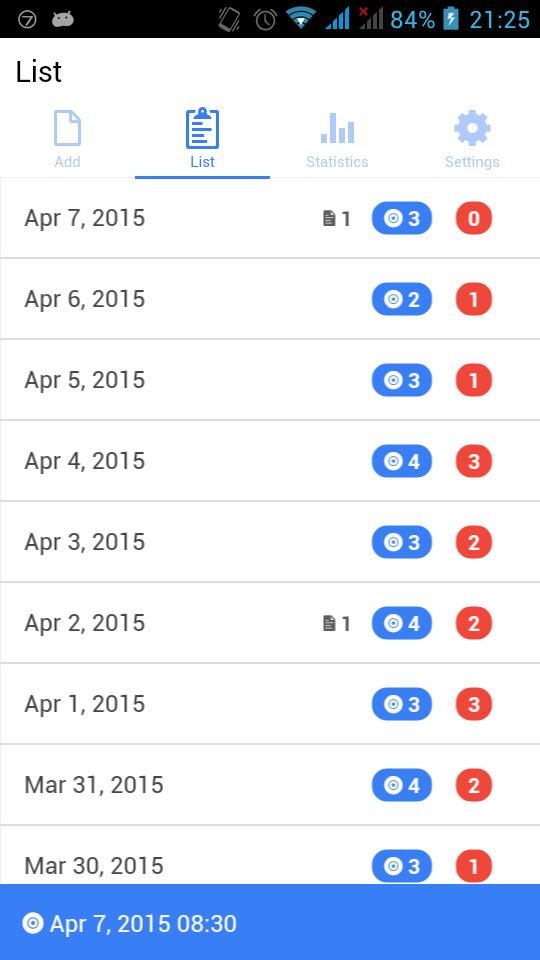The width and height of the screenshot is (540, 960).
Task: Tap the blue badge showing 4 on Mar 31
Action: coord(402,785)
